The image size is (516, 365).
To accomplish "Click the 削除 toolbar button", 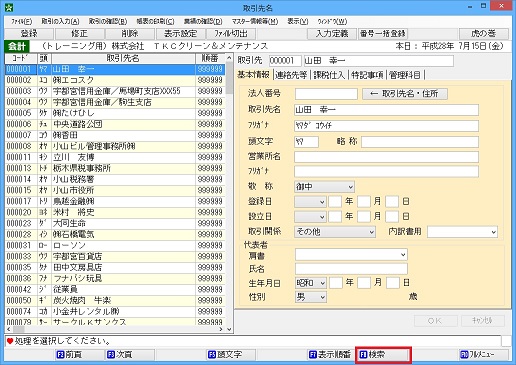I will click(x=130, y=34).
